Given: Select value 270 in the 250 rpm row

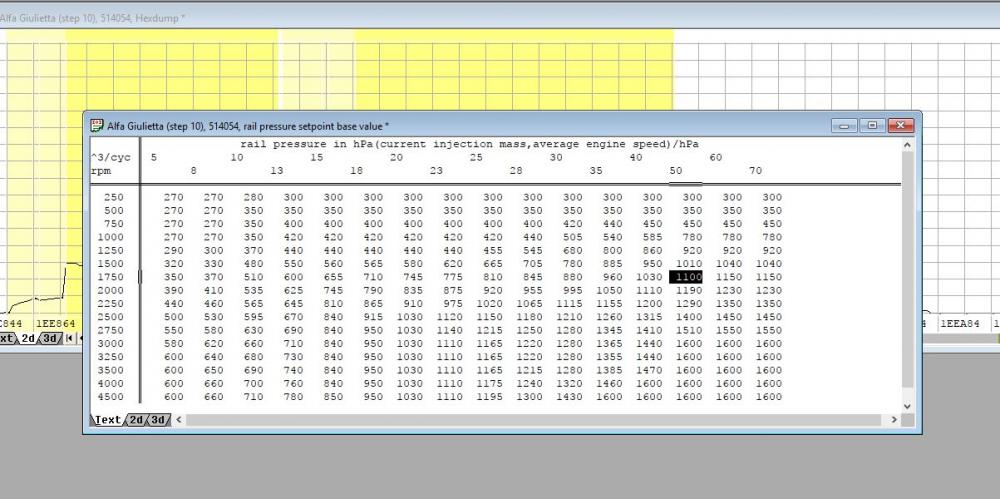Looking at the screenshot, I should [173, 198].
